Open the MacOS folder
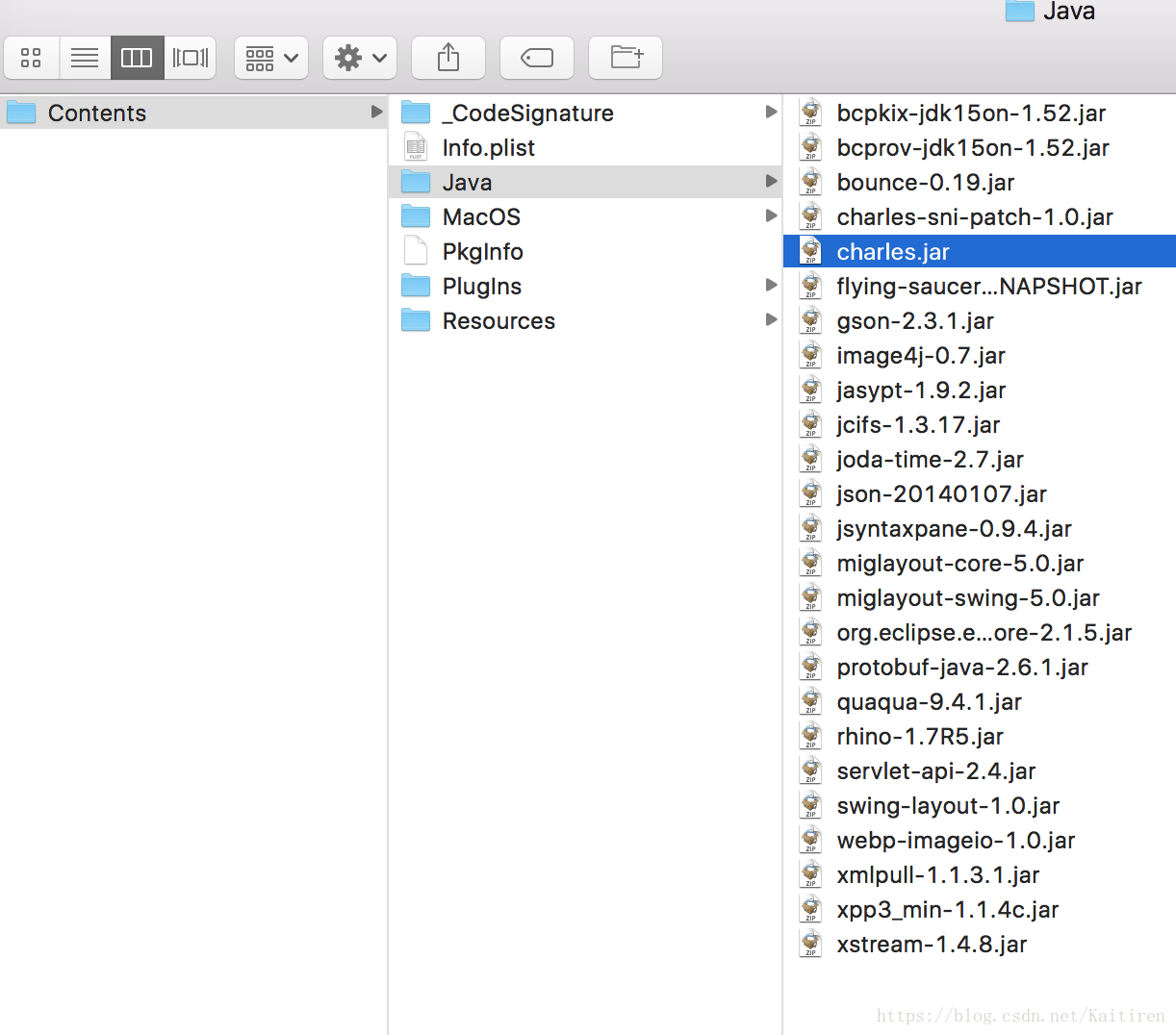Viewport: 1176px width, 1035px height. click(585, 216)
